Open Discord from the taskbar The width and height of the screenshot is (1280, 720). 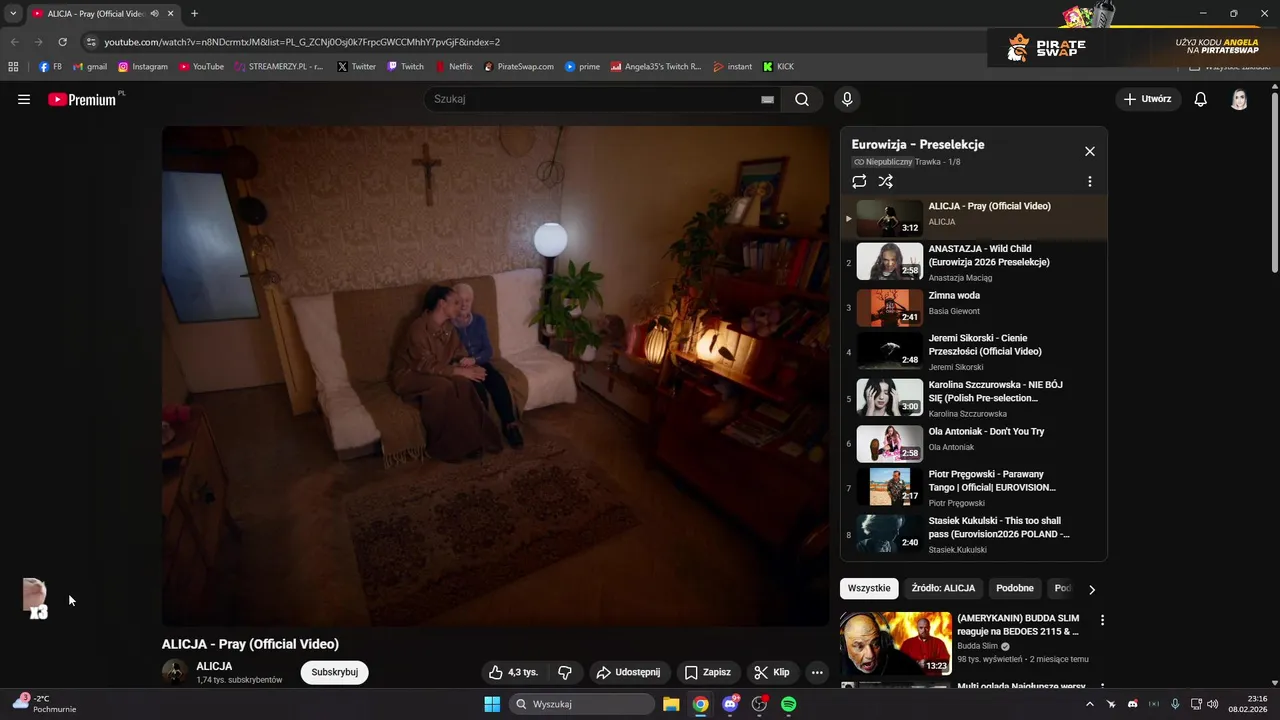pyautogui.click(x=730, y=704)
